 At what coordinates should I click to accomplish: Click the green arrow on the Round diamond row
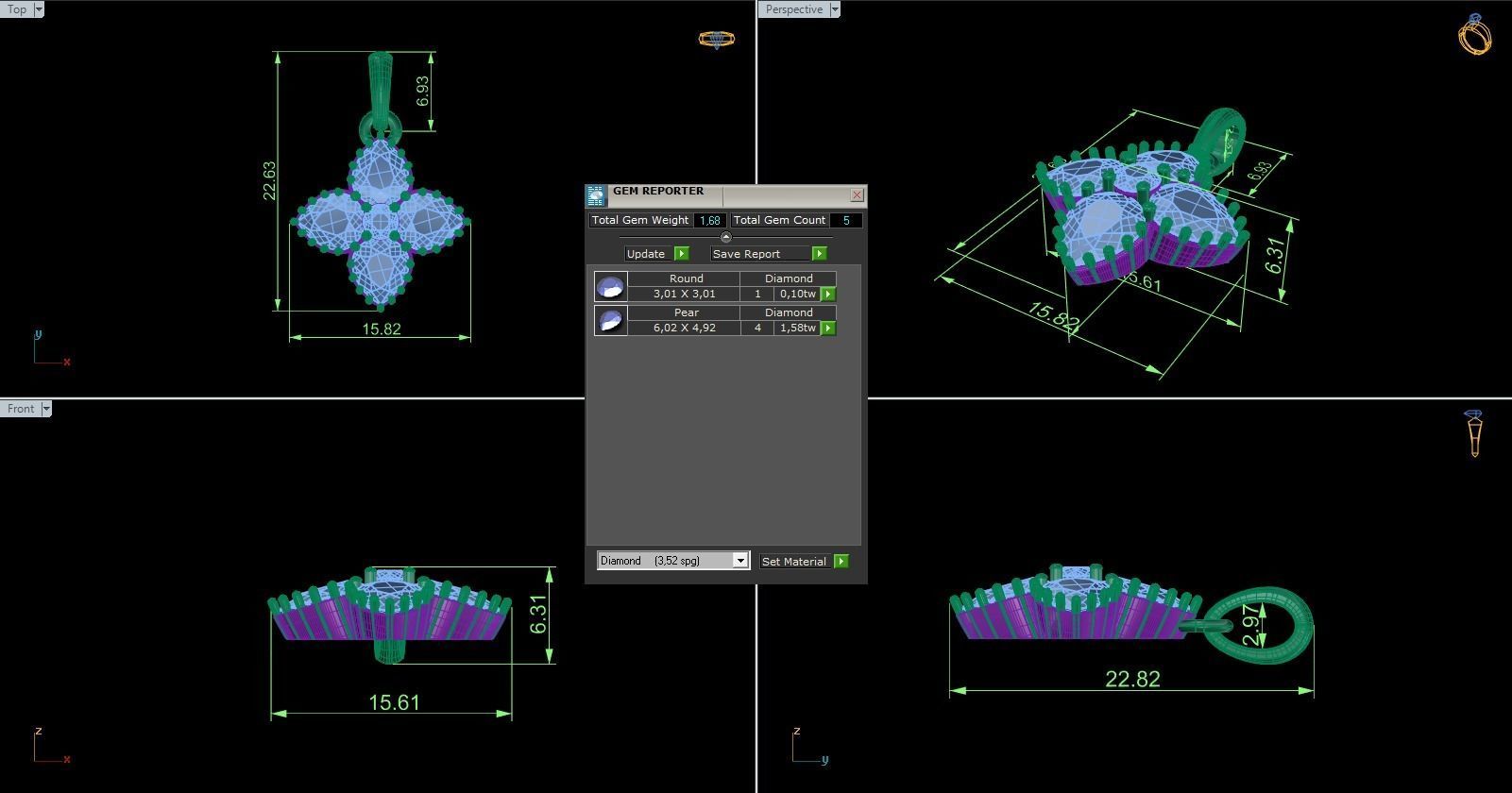pos(828,295)
